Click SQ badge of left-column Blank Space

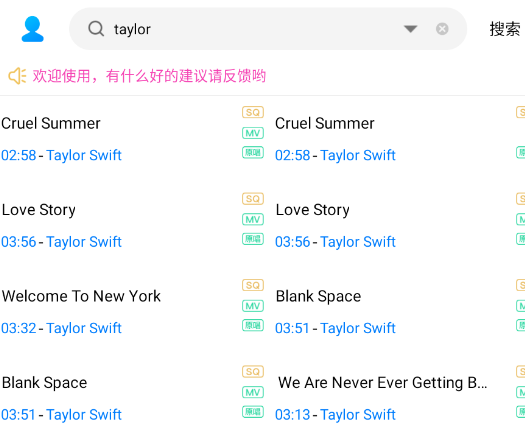tap(253, 371)
